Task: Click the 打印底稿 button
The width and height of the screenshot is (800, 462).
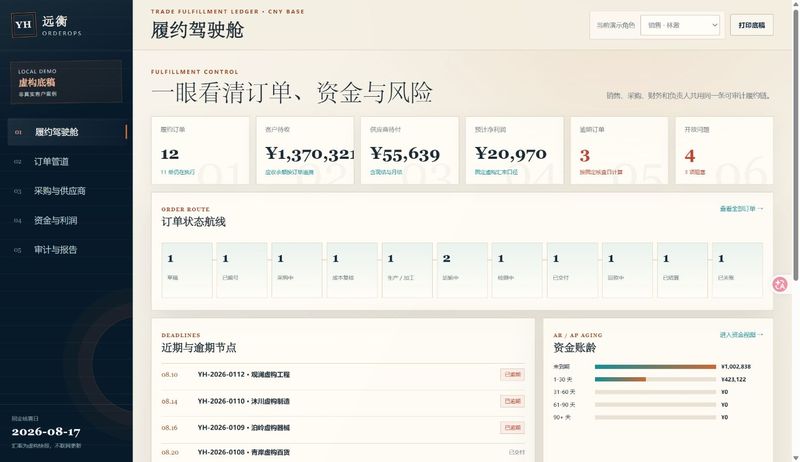Action: coord(752,25)
